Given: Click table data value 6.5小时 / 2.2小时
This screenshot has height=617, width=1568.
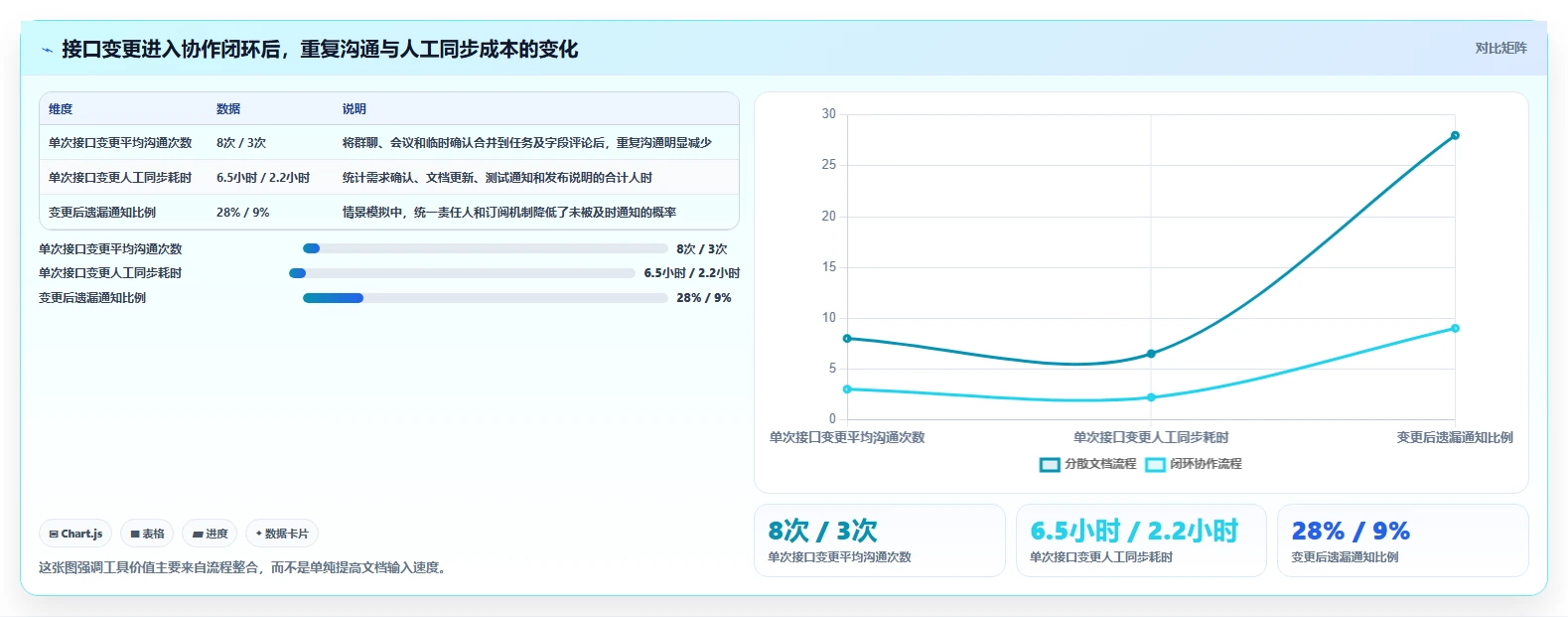Looking at the screenshot, I should click(x=263, y=178).
